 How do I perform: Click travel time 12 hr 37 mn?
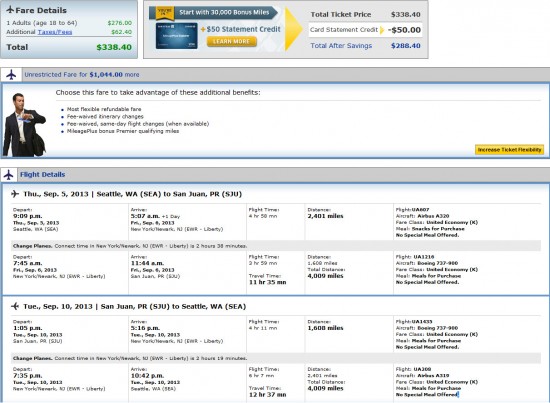[267, 395]
